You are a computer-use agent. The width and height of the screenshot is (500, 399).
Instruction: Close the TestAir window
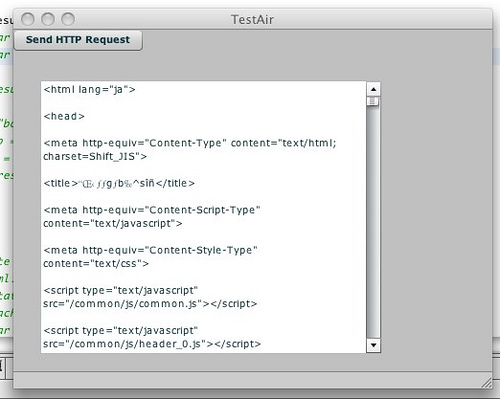28,19
